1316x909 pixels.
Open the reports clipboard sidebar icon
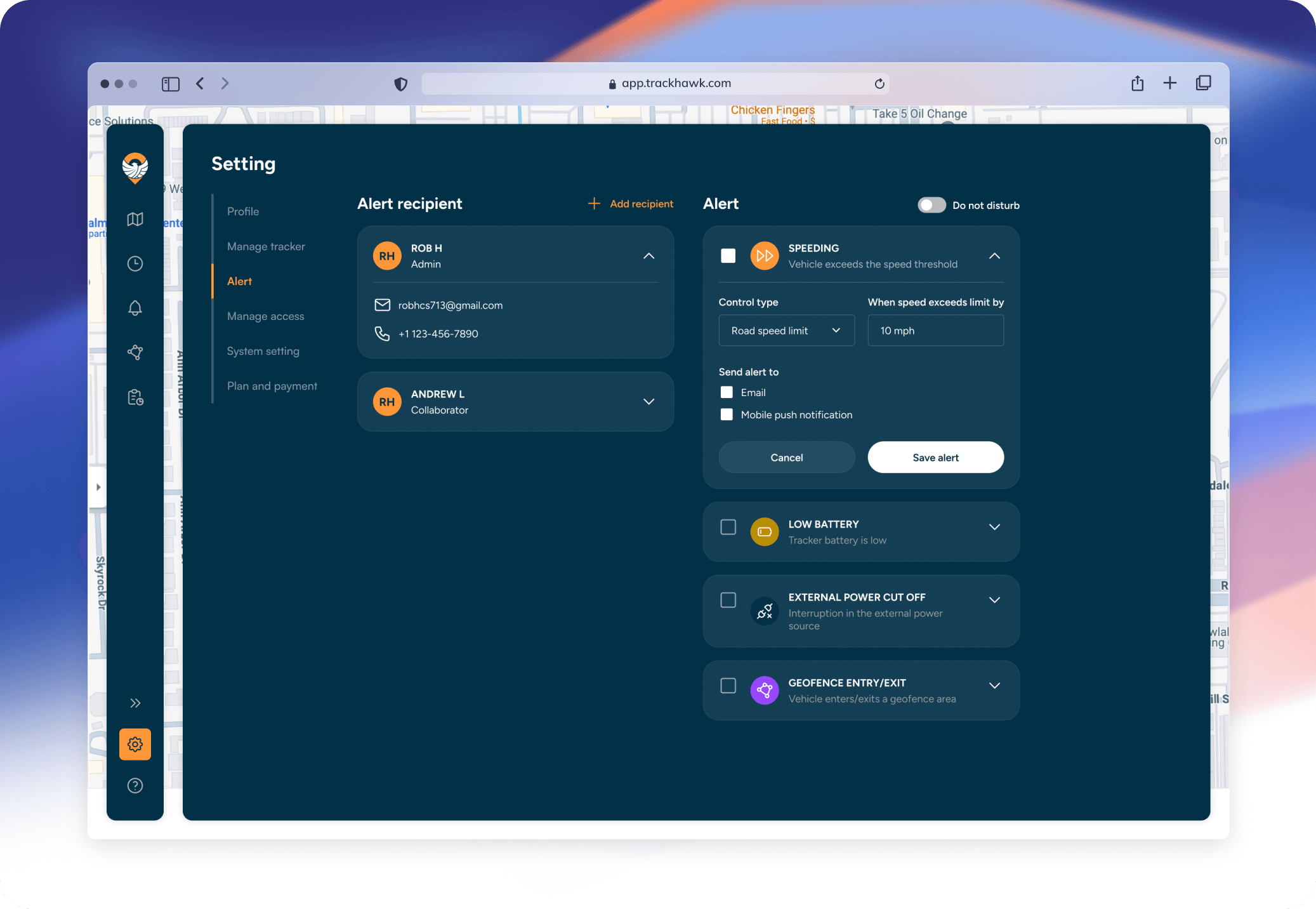135,397
